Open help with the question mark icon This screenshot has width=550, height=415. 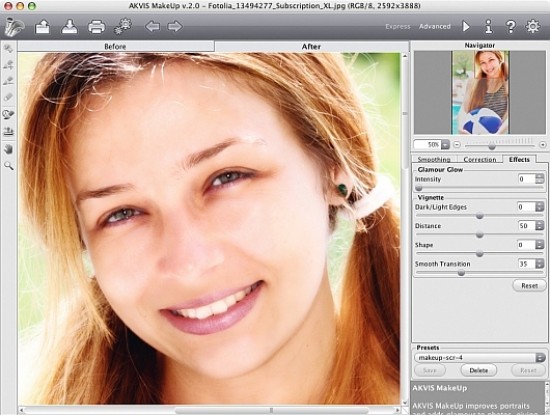pyautogui.click(x=511, y=27)
